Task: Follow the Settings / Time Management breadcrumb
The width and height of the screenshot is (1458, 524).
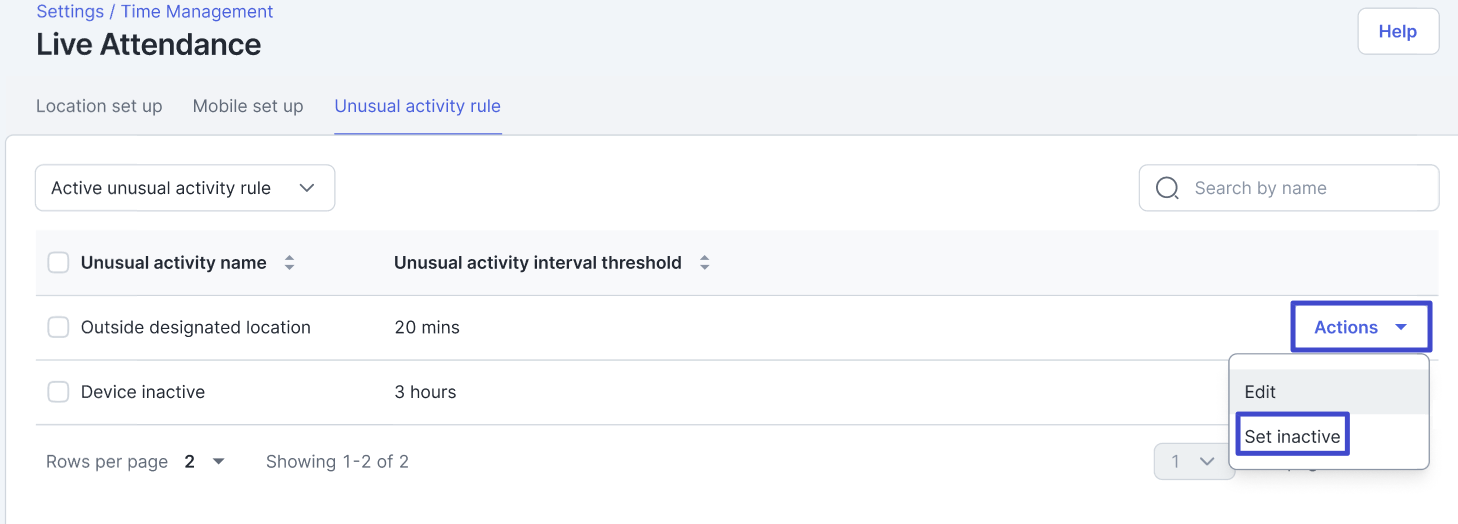Action: [x=155, y=12]
